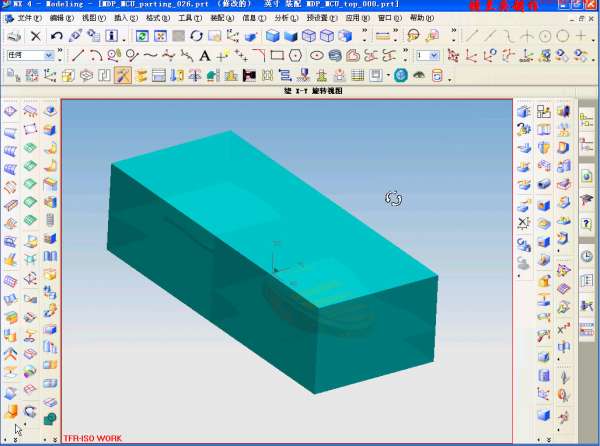Expand options arrow at mold toolbar end
Viewport: 600px width, 446px height.
coord(450,79)
